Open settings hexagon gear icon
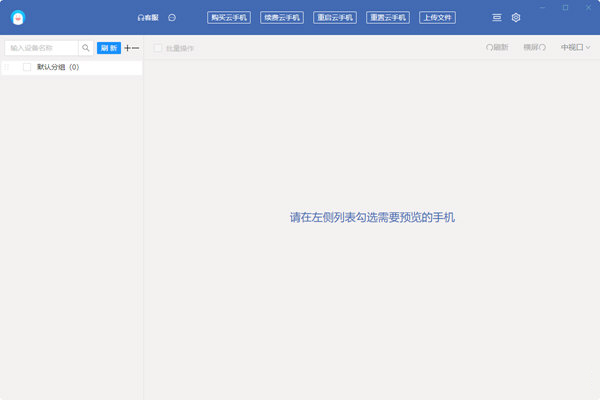The width and height of the screenshot is (600, 400). click(516, 18)
